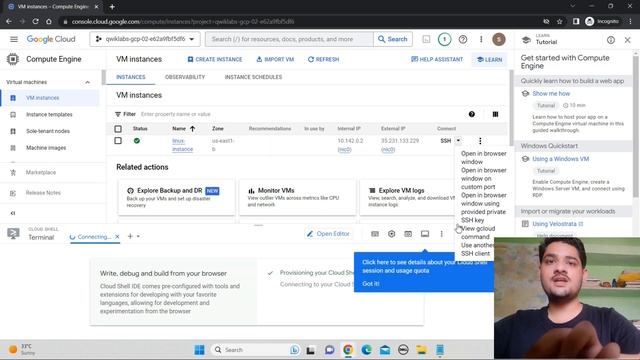640x360 pixels.
Task: Open Using a Windows VM link
Action: (560, 159)
